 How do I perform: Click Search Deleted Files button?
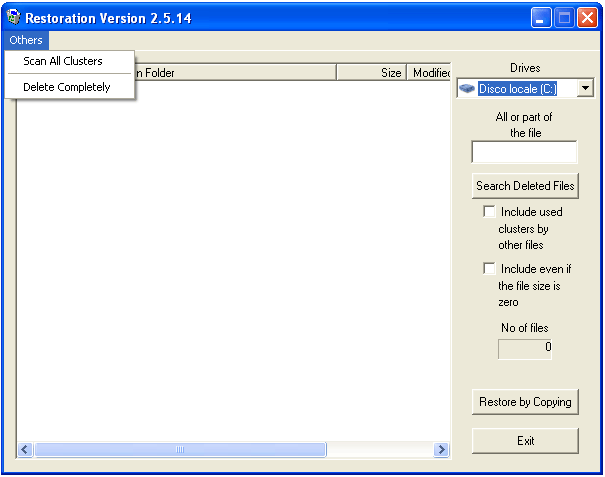(x=525, y=186)
